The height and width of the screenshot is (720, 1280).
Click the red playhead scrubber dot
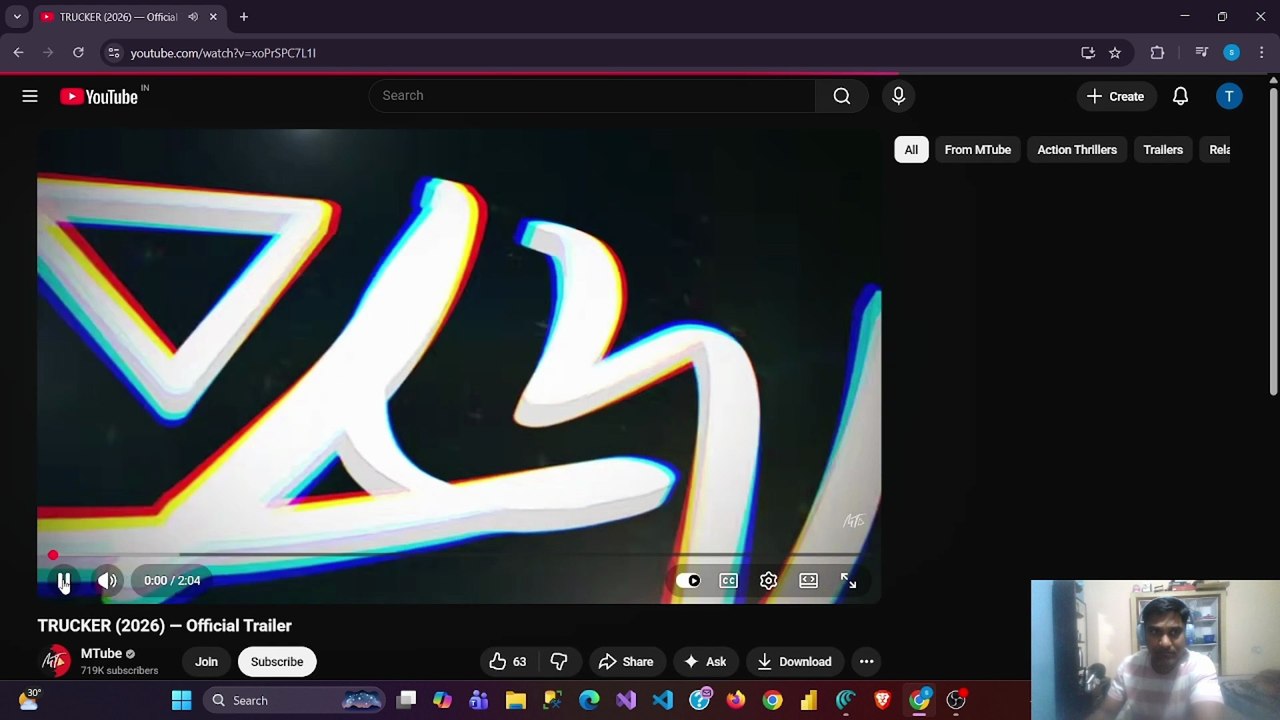coord(53,555)
